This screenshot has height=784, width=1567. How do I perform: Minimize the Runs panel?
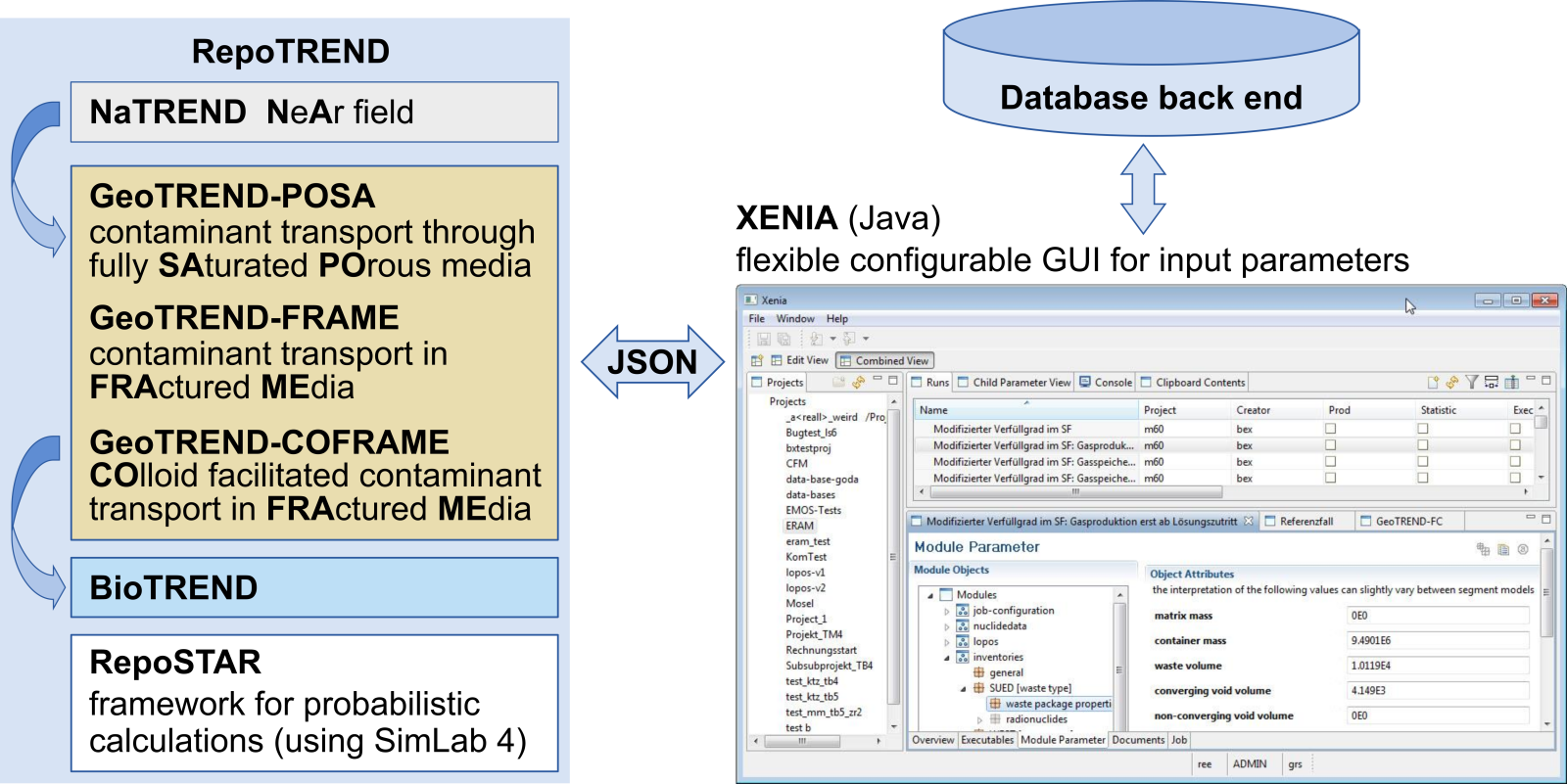click(1531, 380)
